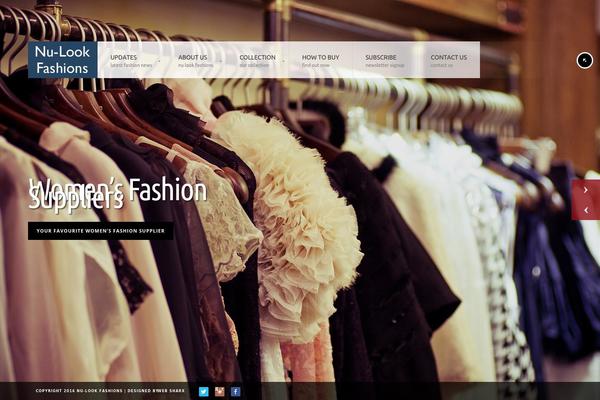Open the Contact Us menu item
The height and width of the screenshot is (400, 600).
[448, 57]
